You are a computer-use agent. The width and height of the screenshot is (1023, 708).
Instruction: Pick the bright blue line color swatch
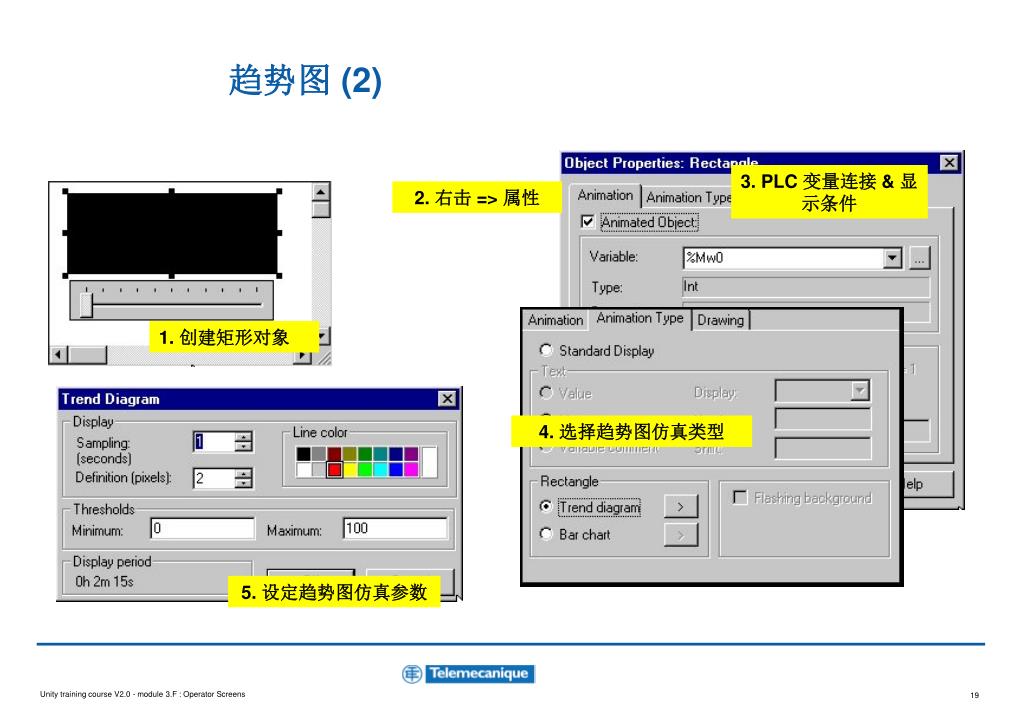coord(395,469)
